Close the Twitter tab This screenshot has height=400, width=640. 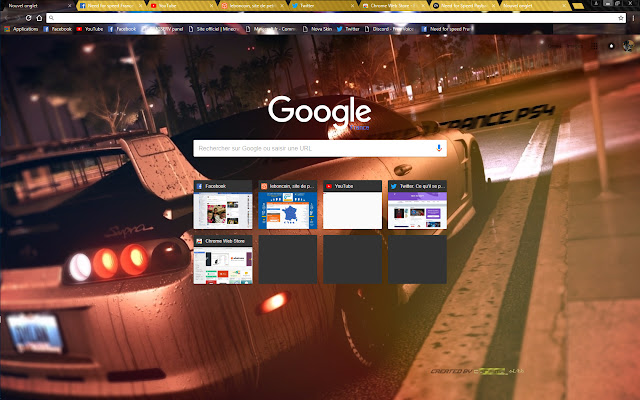click(x=352, y=6)
